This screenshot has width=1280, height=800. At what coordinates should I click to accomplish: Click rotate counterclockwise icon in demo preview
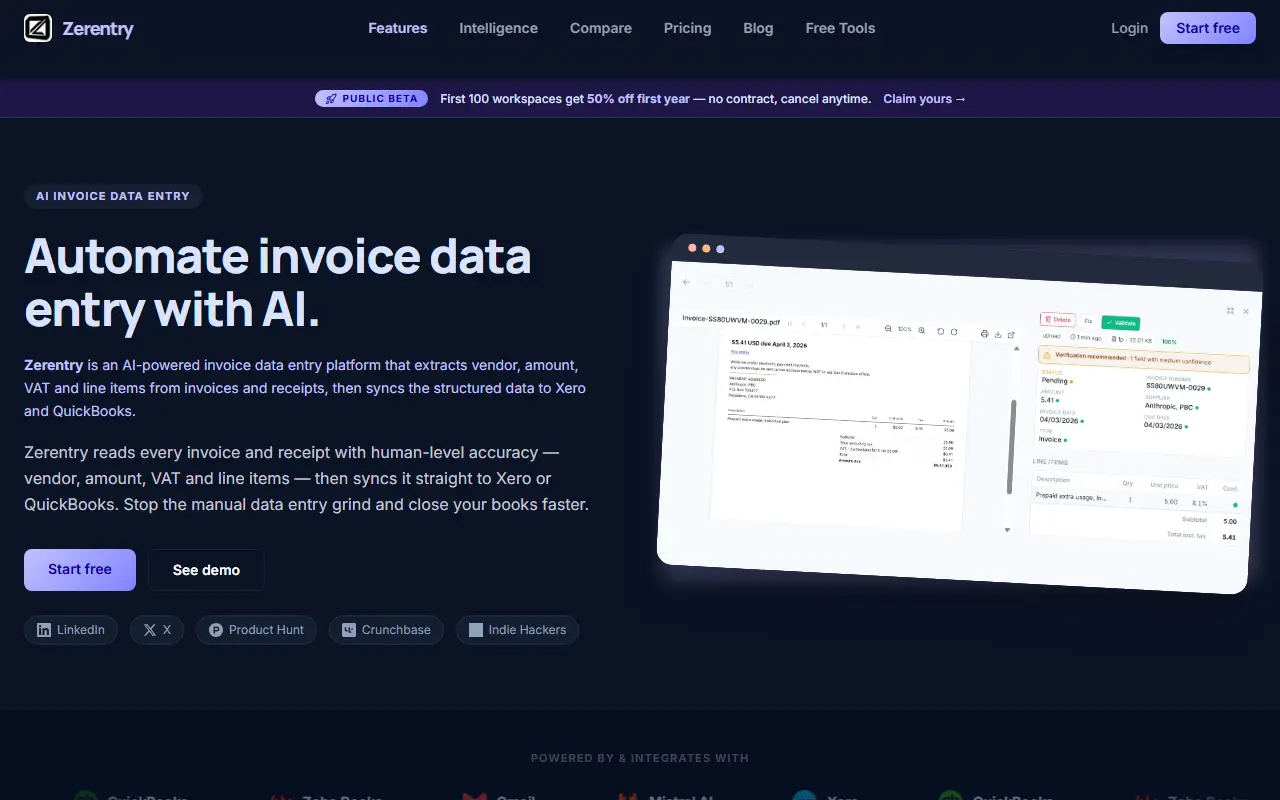point(940,331)
